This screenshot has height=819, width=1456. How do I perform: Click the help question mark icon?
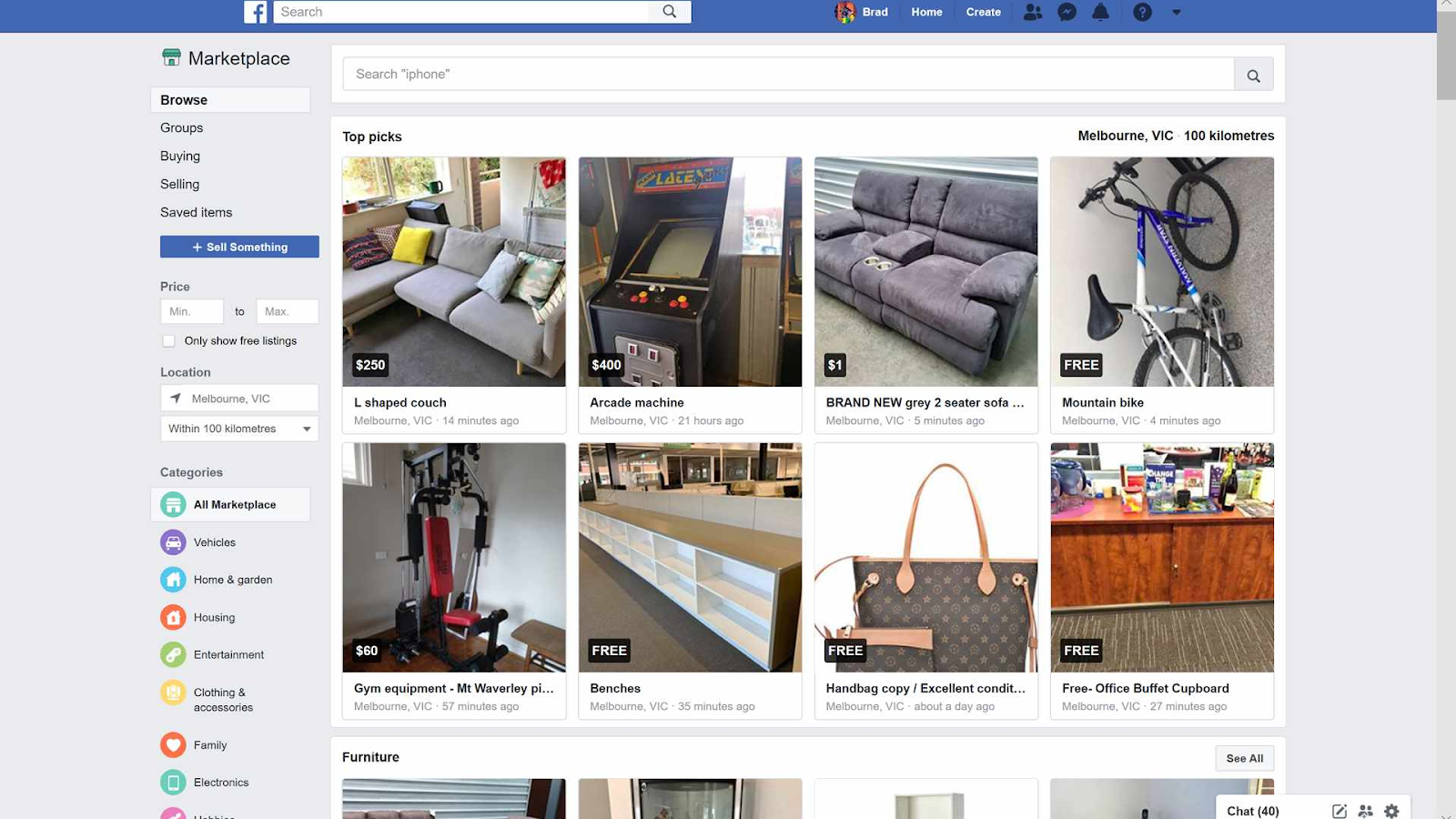[1143, 12]
